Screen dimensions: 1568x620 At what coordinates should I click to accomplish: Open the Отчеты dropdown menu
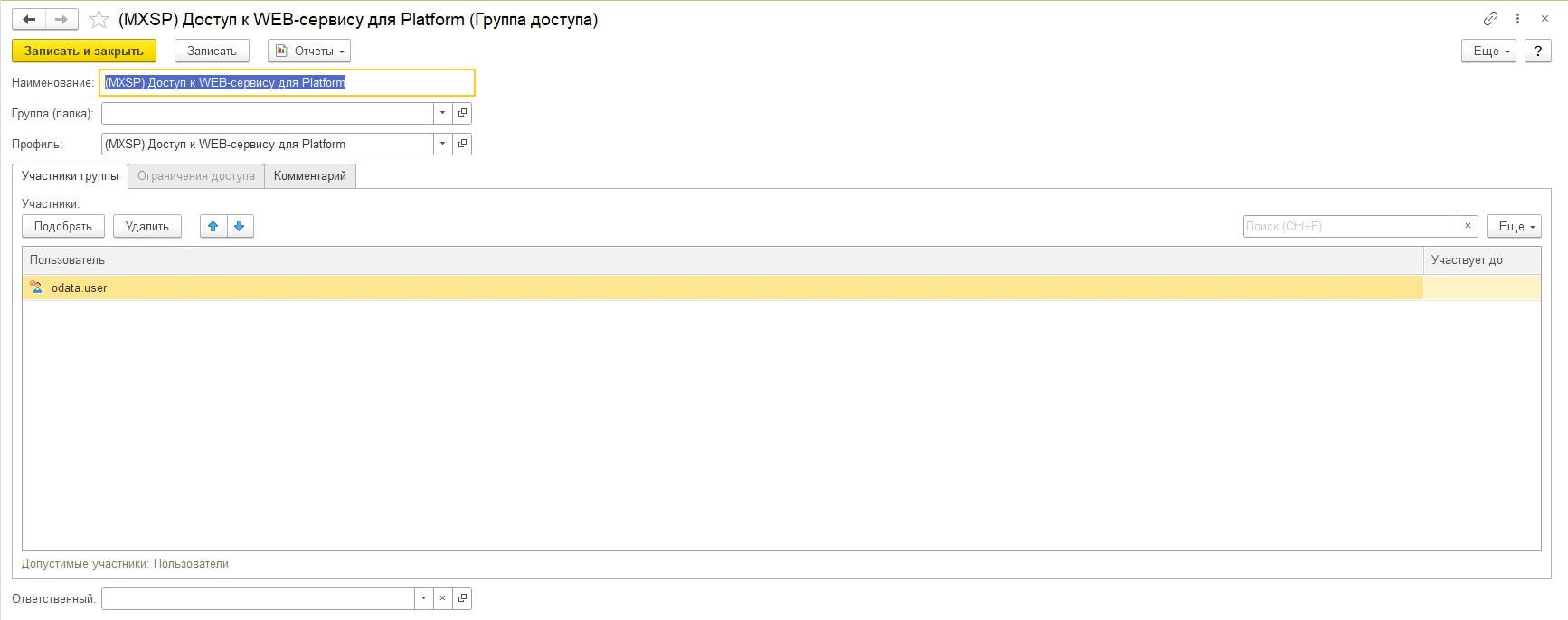[x=309, y=51]
